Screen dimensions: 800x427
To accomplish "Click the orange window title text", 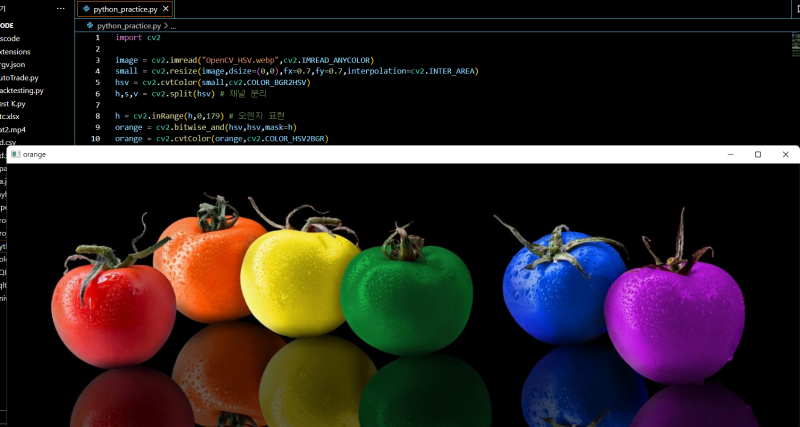I will [x=34, y=155].
